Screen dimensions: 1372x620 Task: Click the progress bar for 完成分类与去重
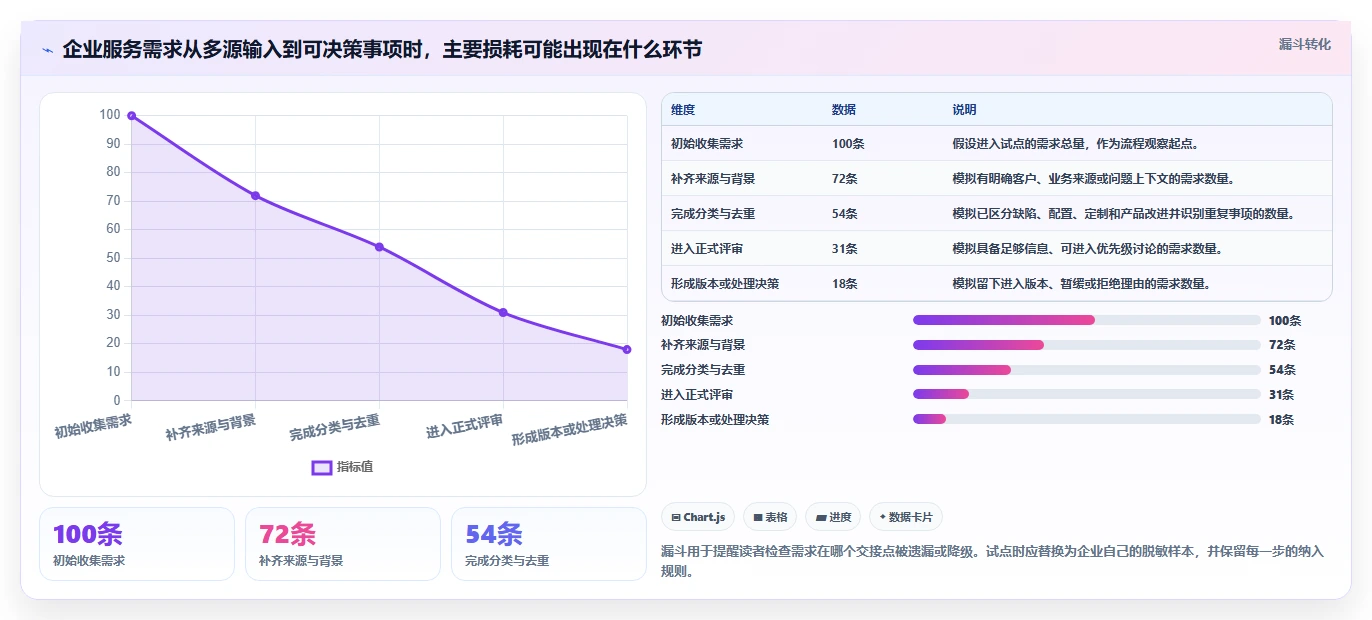[1086, 370]
